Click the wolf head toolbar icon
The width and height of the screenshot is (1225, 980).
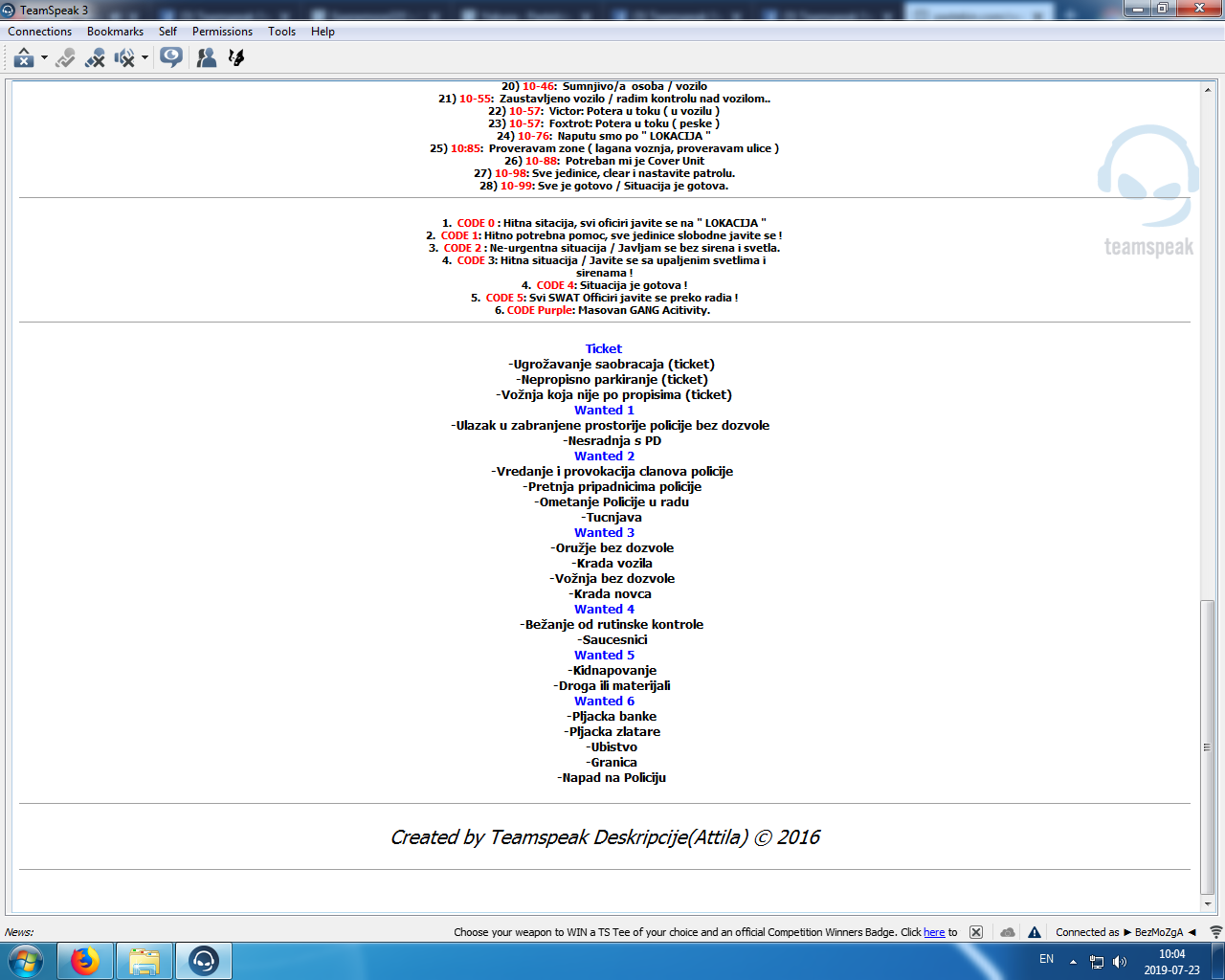pos(236,58)
